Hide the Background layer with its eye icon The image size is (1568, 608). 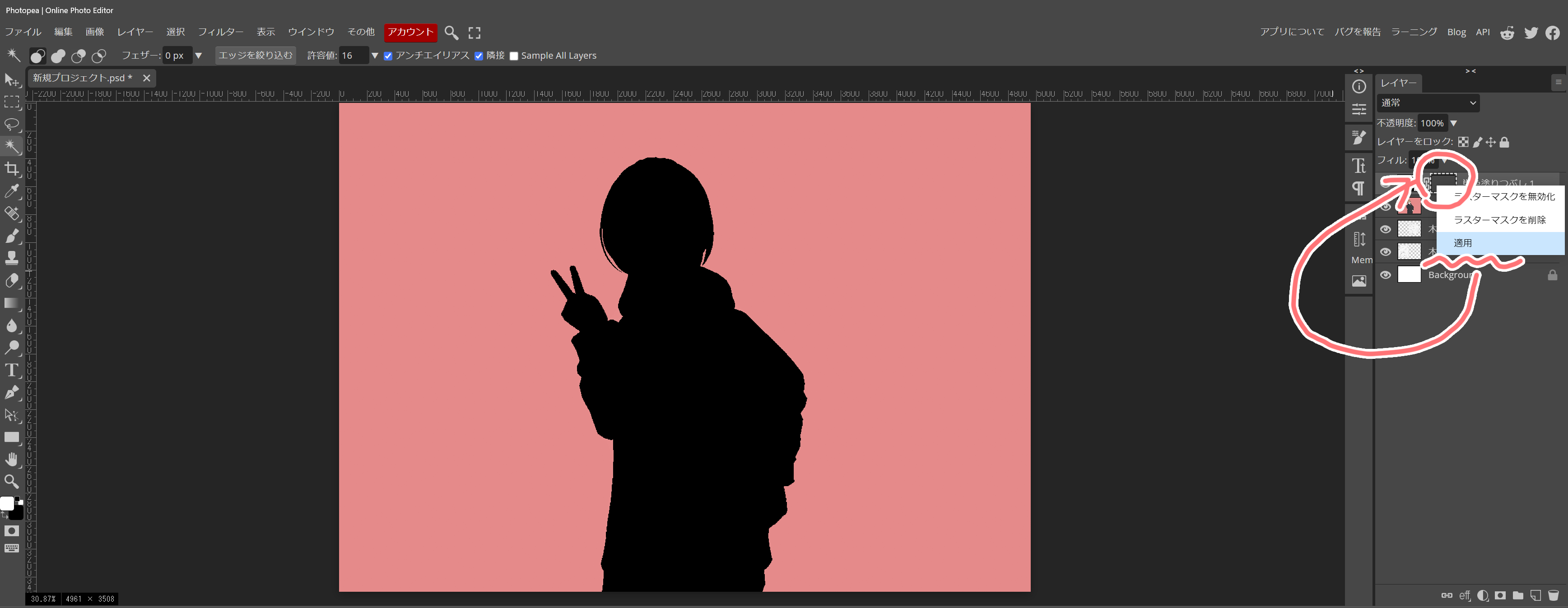[1386, 274]
